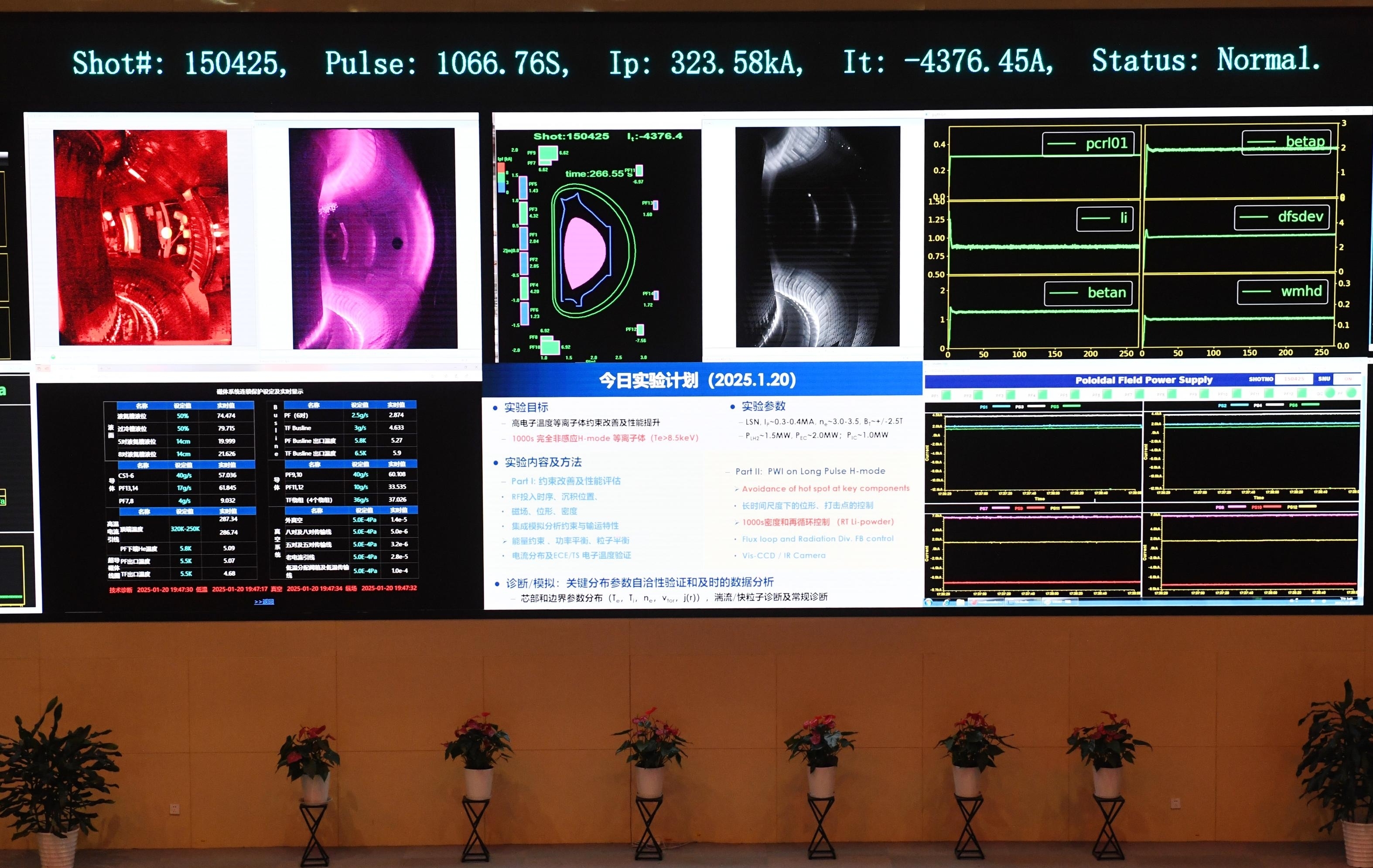The width and height of the screenshot is (1373, 868).
Task: Click the PF9 coil block in equilibrium plot
Action: pos(548,153)
